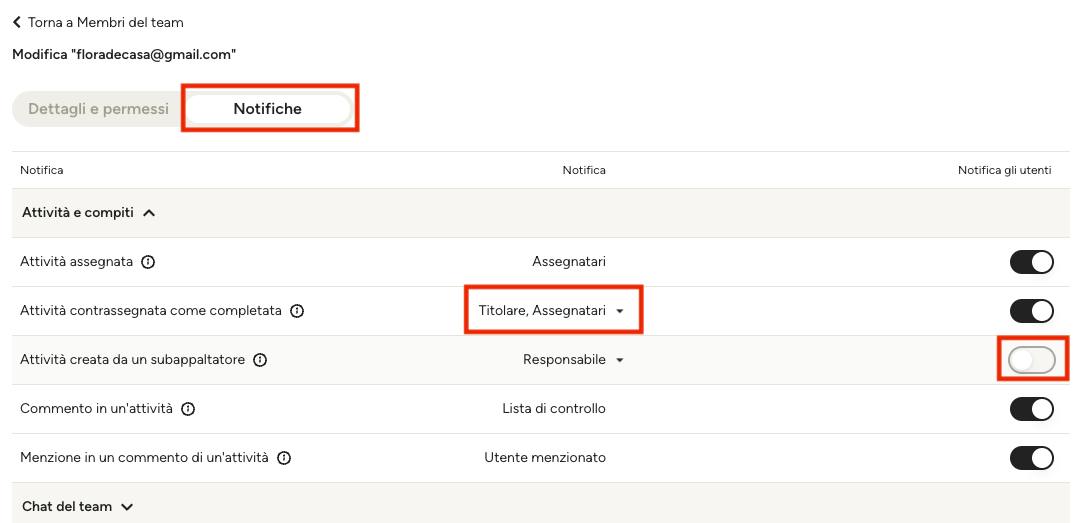Switch to the Dettagli e permessi tab
The image size is (1081, 523).
[99, 109]
